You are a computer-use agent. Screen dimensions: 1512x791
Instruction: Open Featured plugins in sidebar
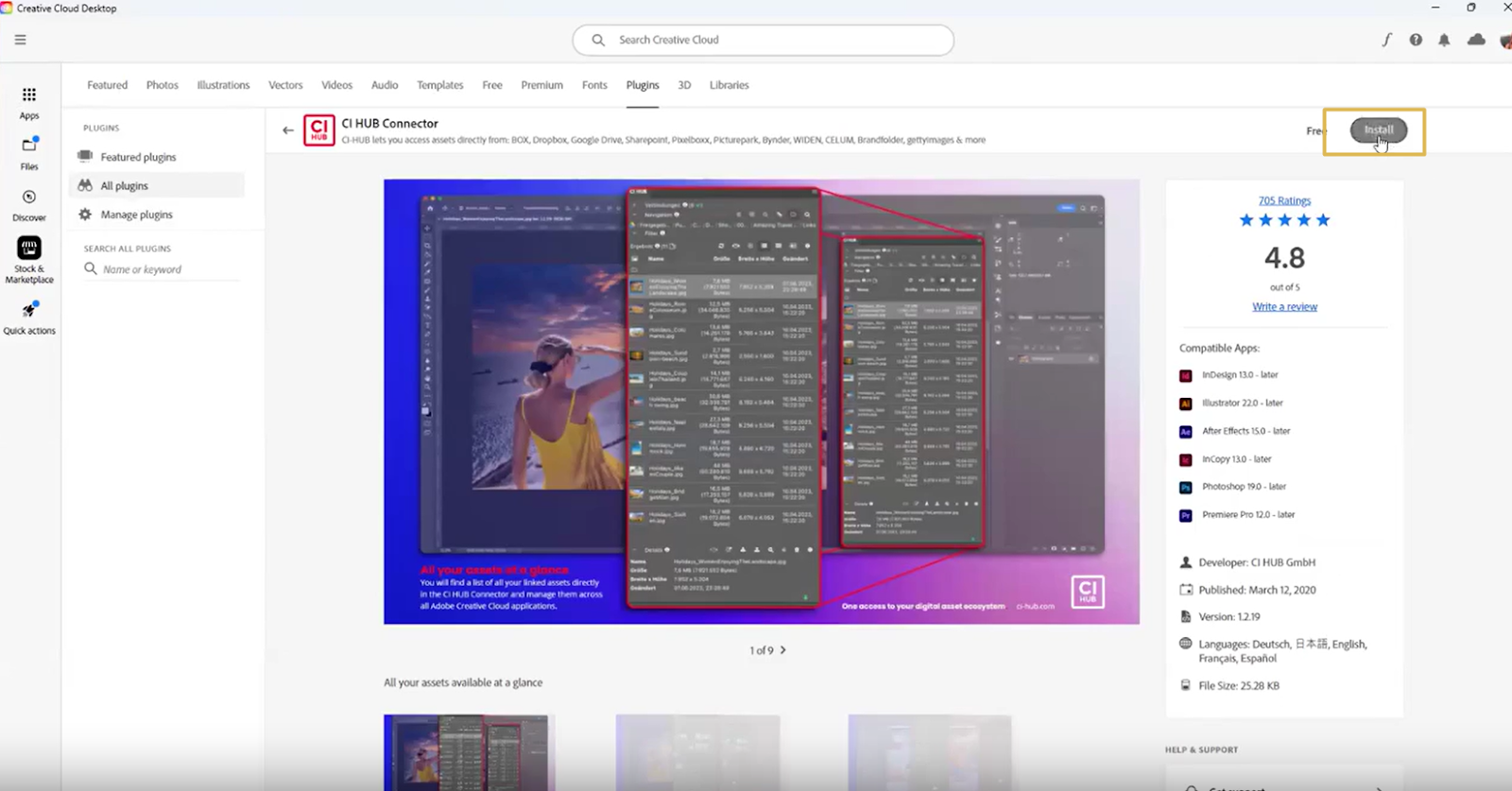point(157,157)
